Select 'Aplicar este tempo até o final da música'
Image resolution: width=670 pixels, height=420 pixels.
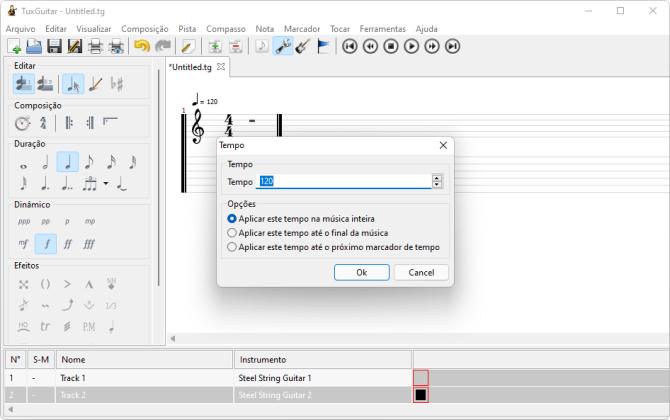pos(233,232)
